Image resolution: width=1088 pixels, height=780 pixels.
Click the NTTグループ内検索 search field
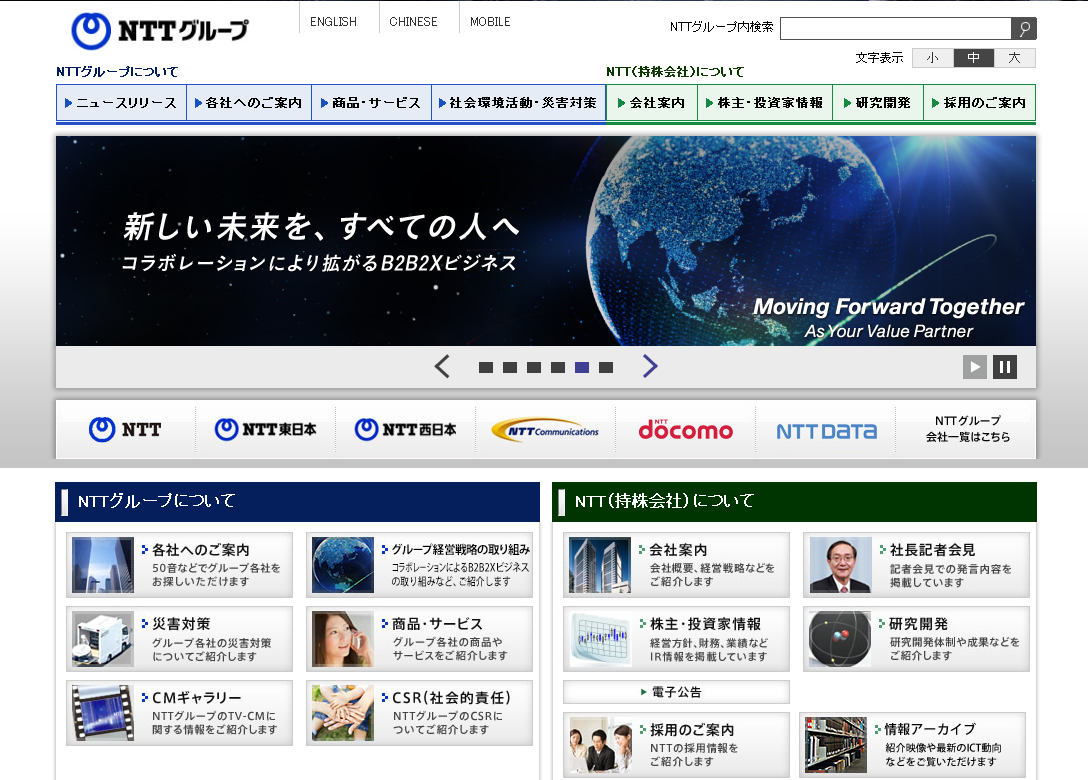pos(896,28)
